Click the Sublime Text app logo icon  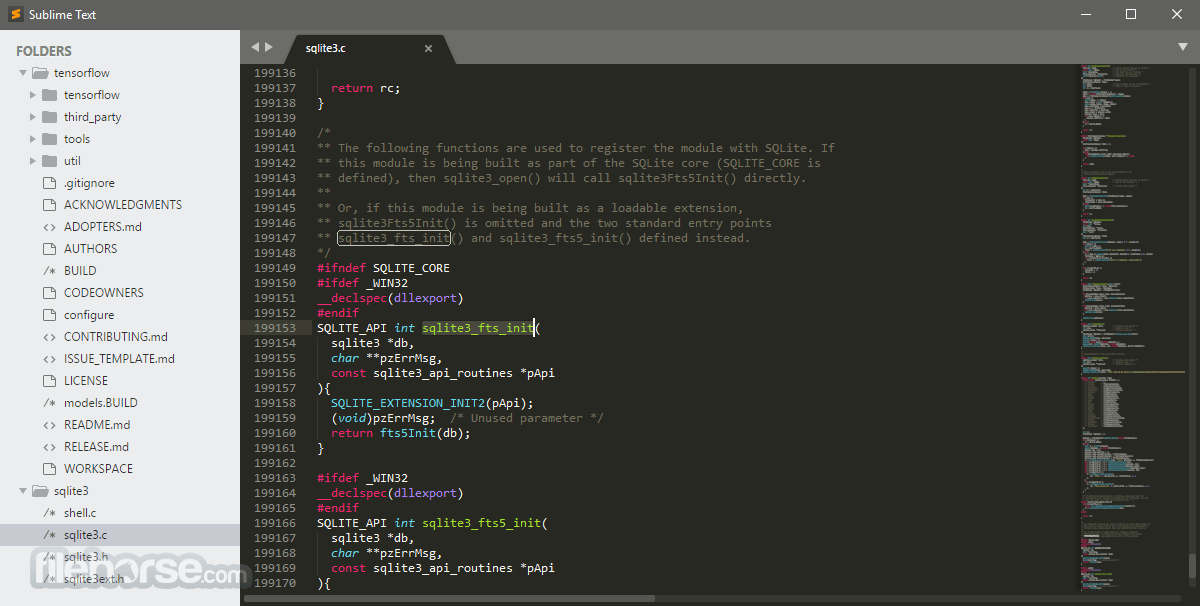(x=16, y=14)
